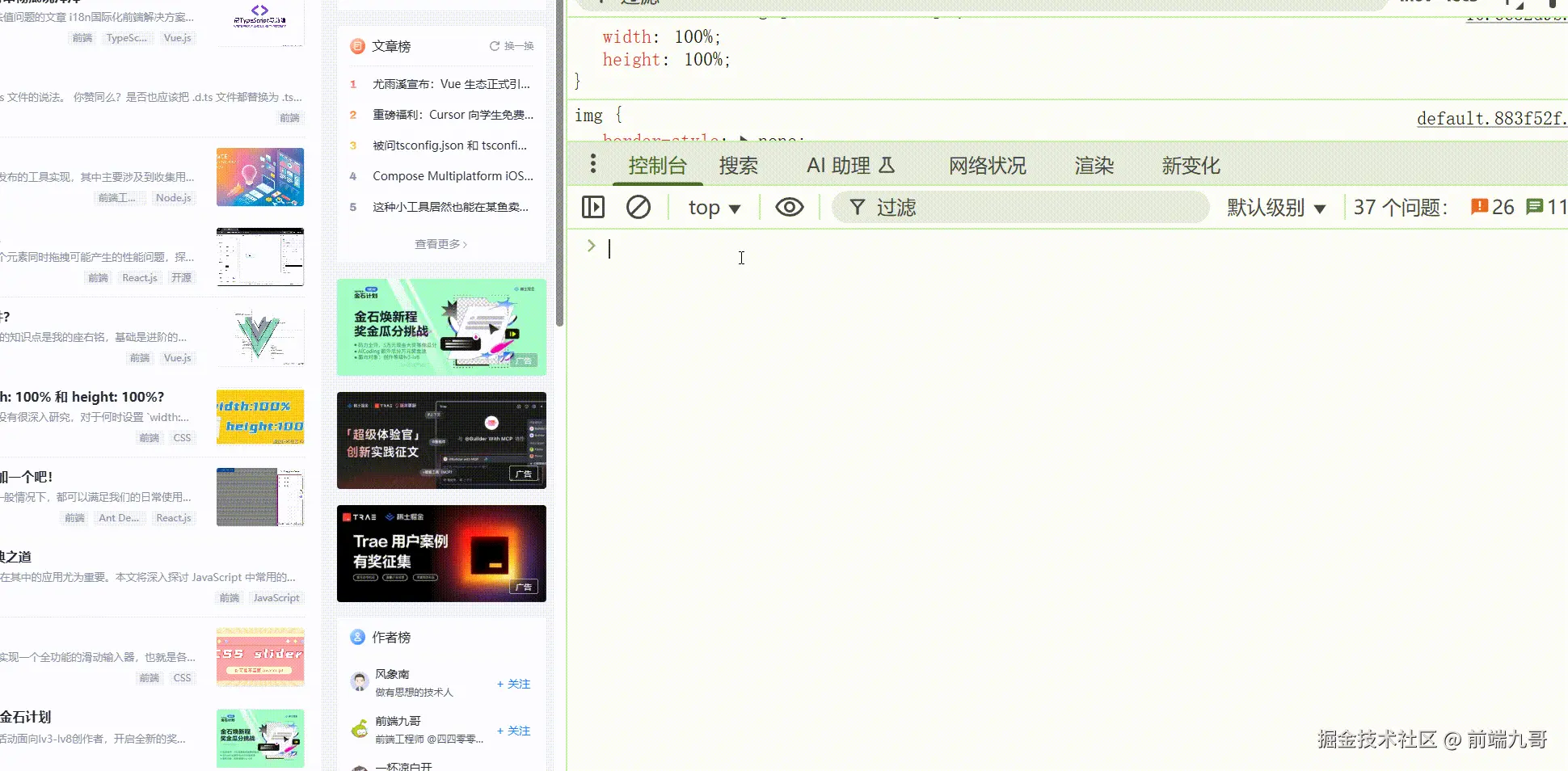Open the article 重磅福利：Cursor 向学生免费

(x=452, y=115)
